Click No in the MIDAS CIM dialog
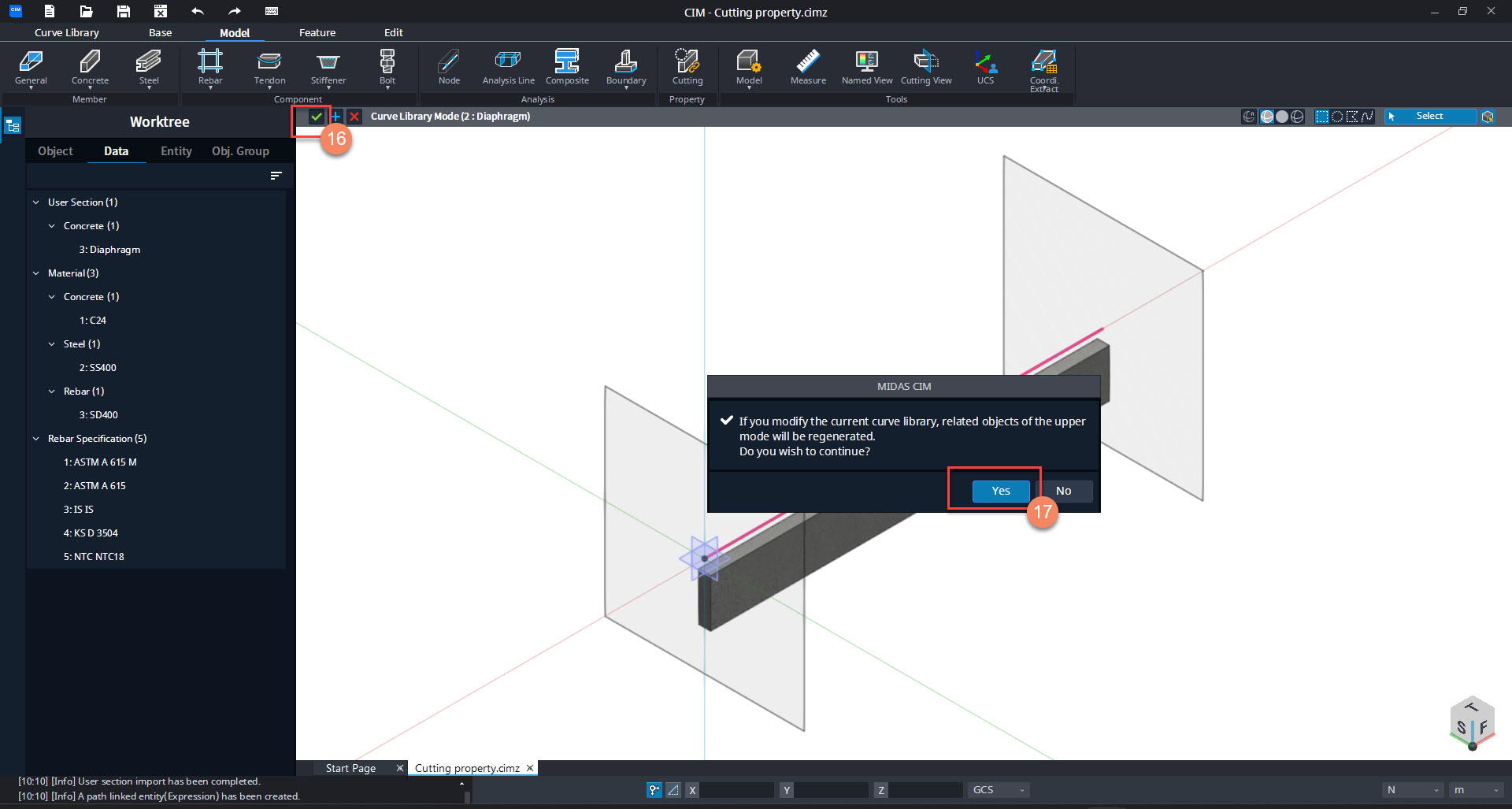Viewport: 1512px width, 809px height. point(1063,491)
